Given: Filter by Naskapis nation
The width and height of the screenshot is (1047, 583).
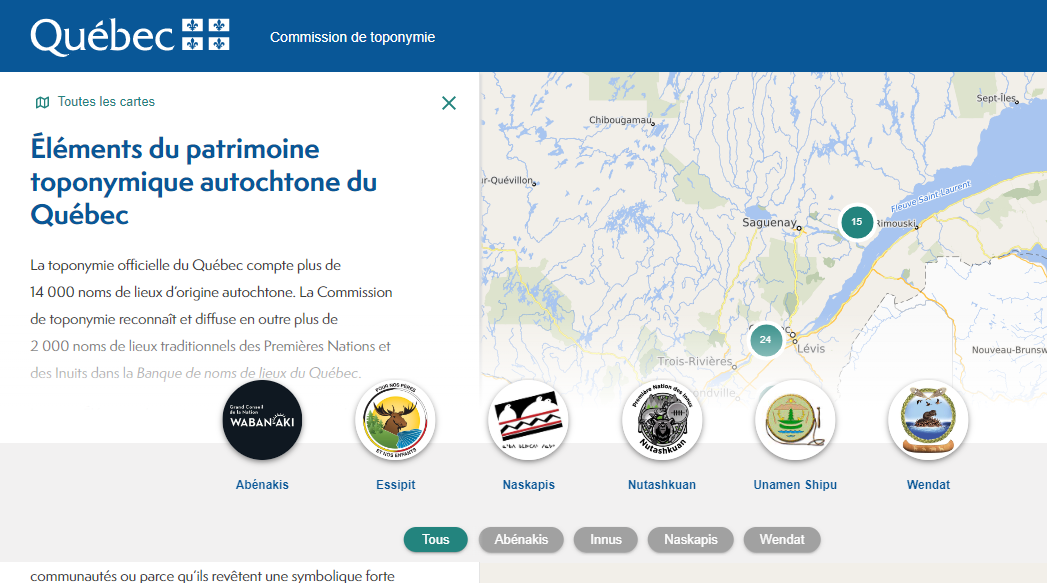Looking at the screenshot, I should [691, 540].
